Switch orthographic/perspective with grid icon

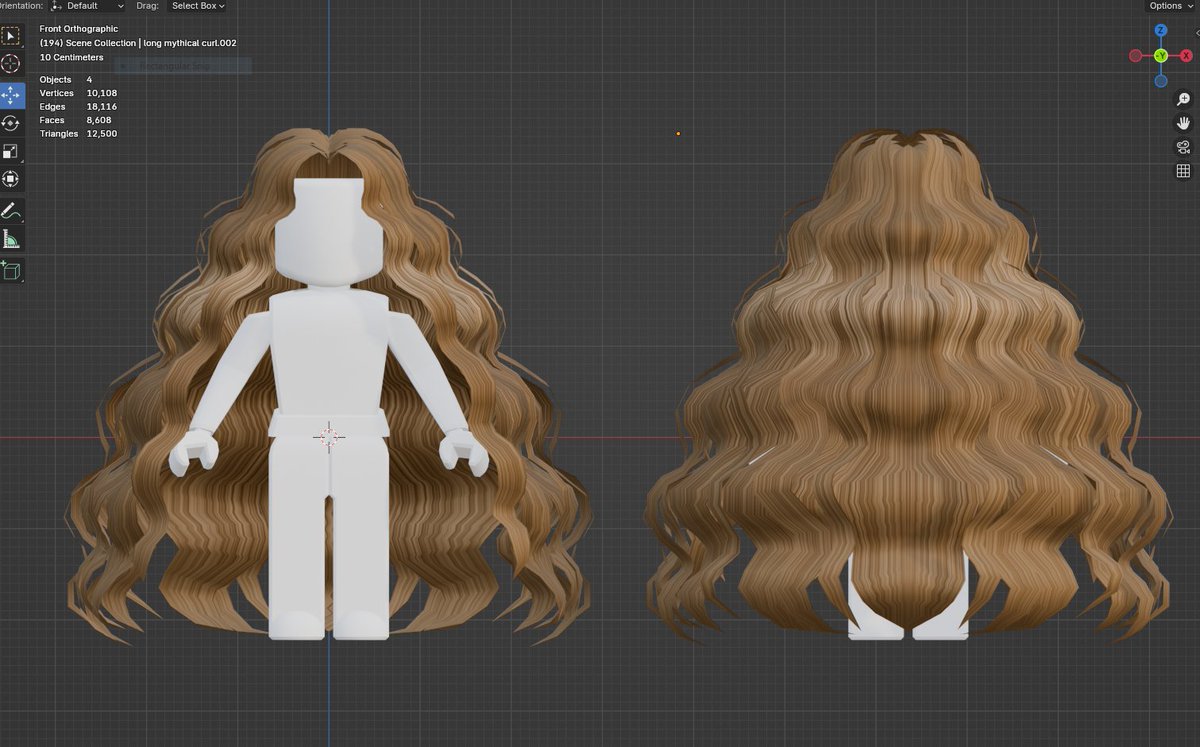(x=1183, y=171)
